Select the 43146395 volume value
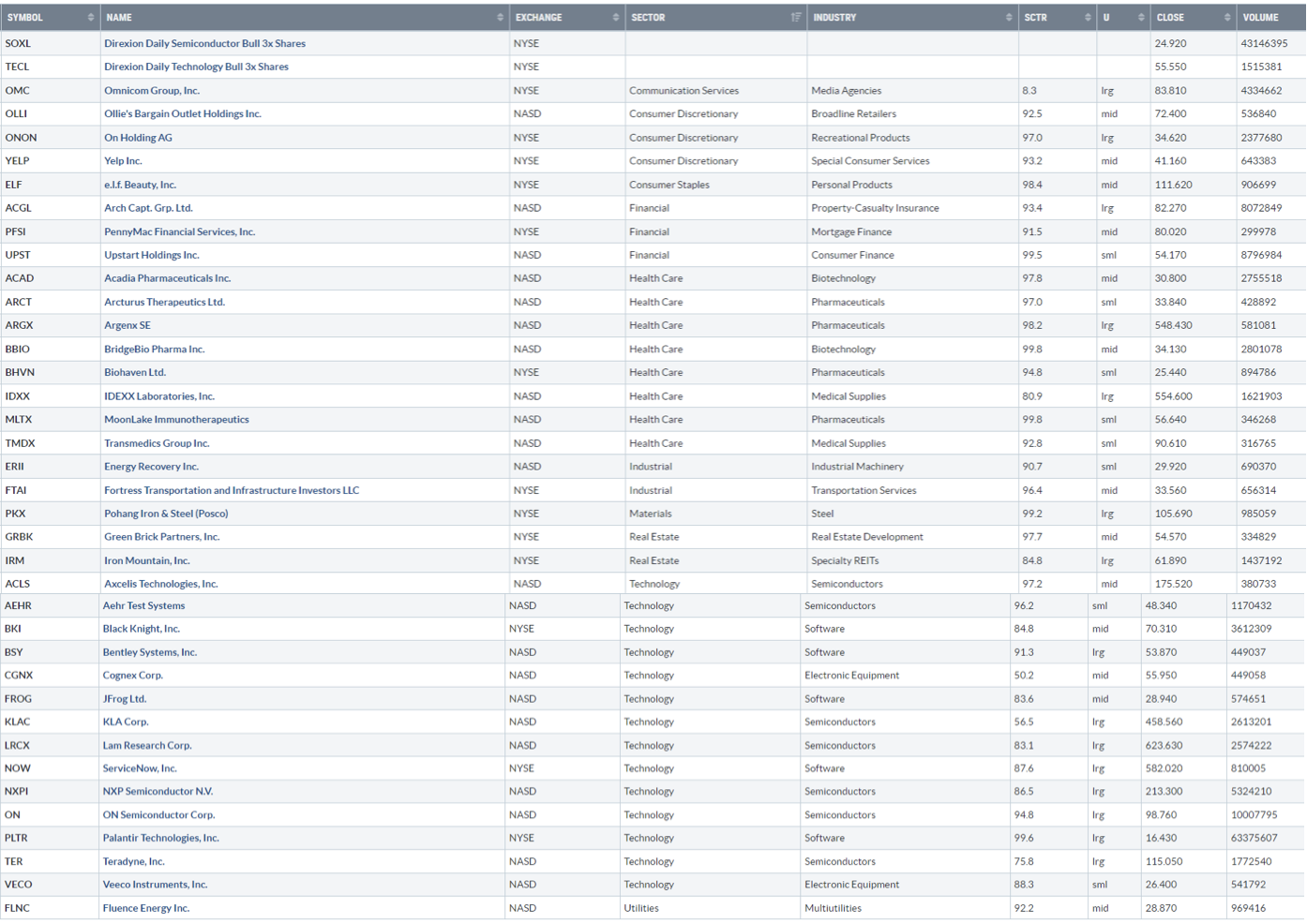Screen dimensions: 1307x924 (x=1265, y=43)
